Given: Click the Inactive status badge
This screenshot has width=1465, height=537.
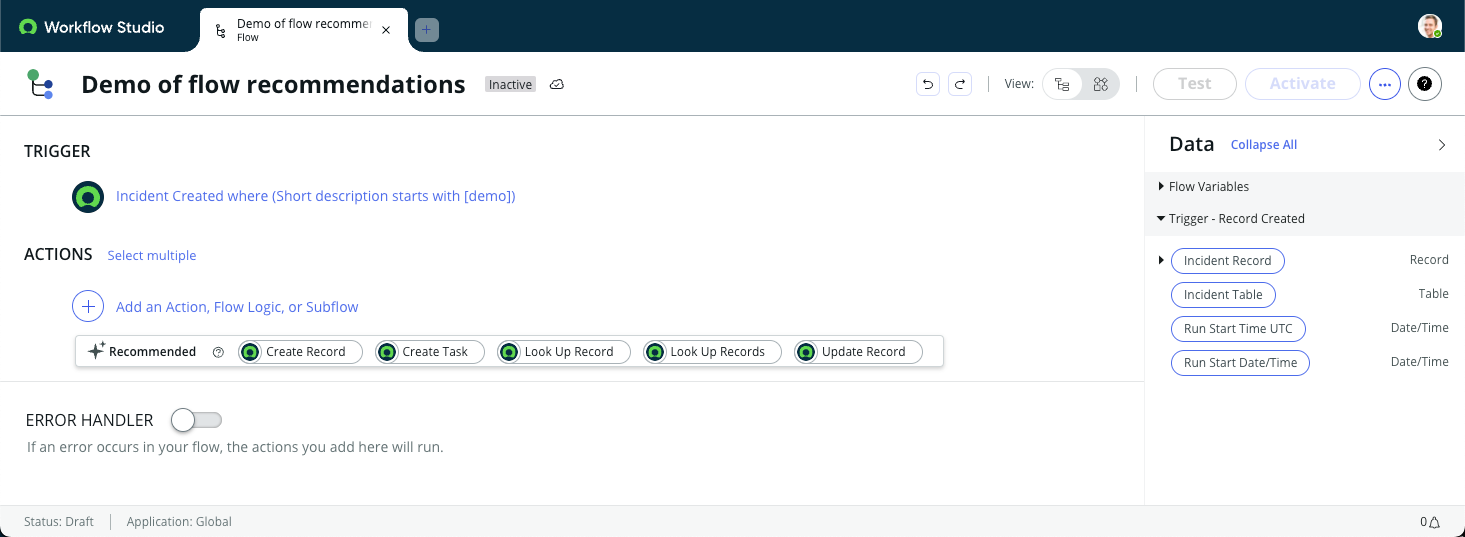Looking at the screenshot, I should tap(510, 85).
